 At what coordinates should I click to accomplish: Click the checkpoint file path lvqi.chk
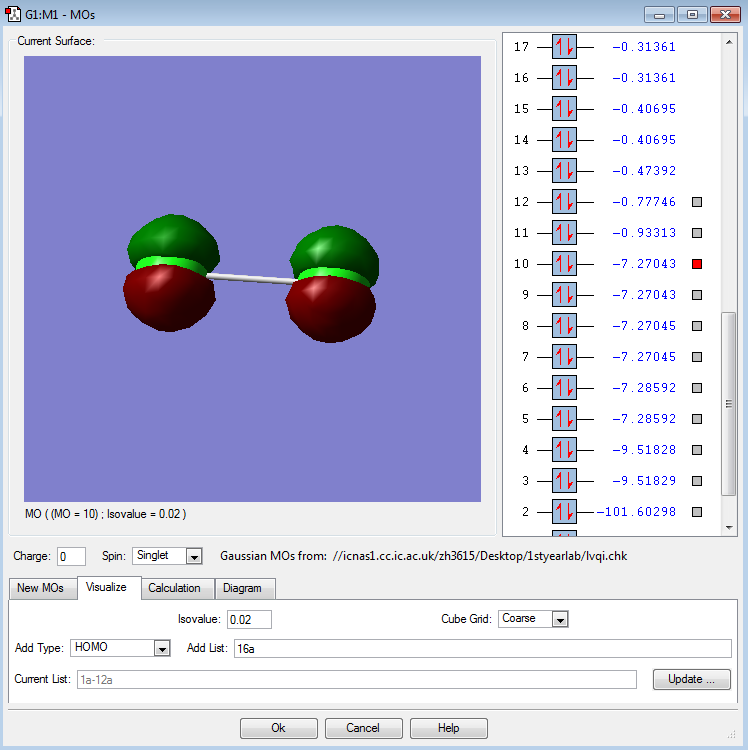point(480,556)
